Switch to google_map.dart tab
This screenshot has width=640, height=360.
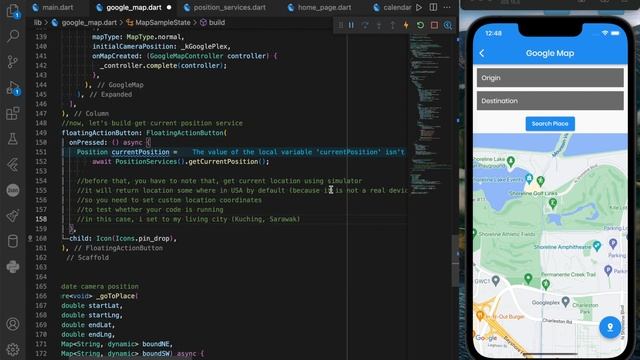pos(133,7)
